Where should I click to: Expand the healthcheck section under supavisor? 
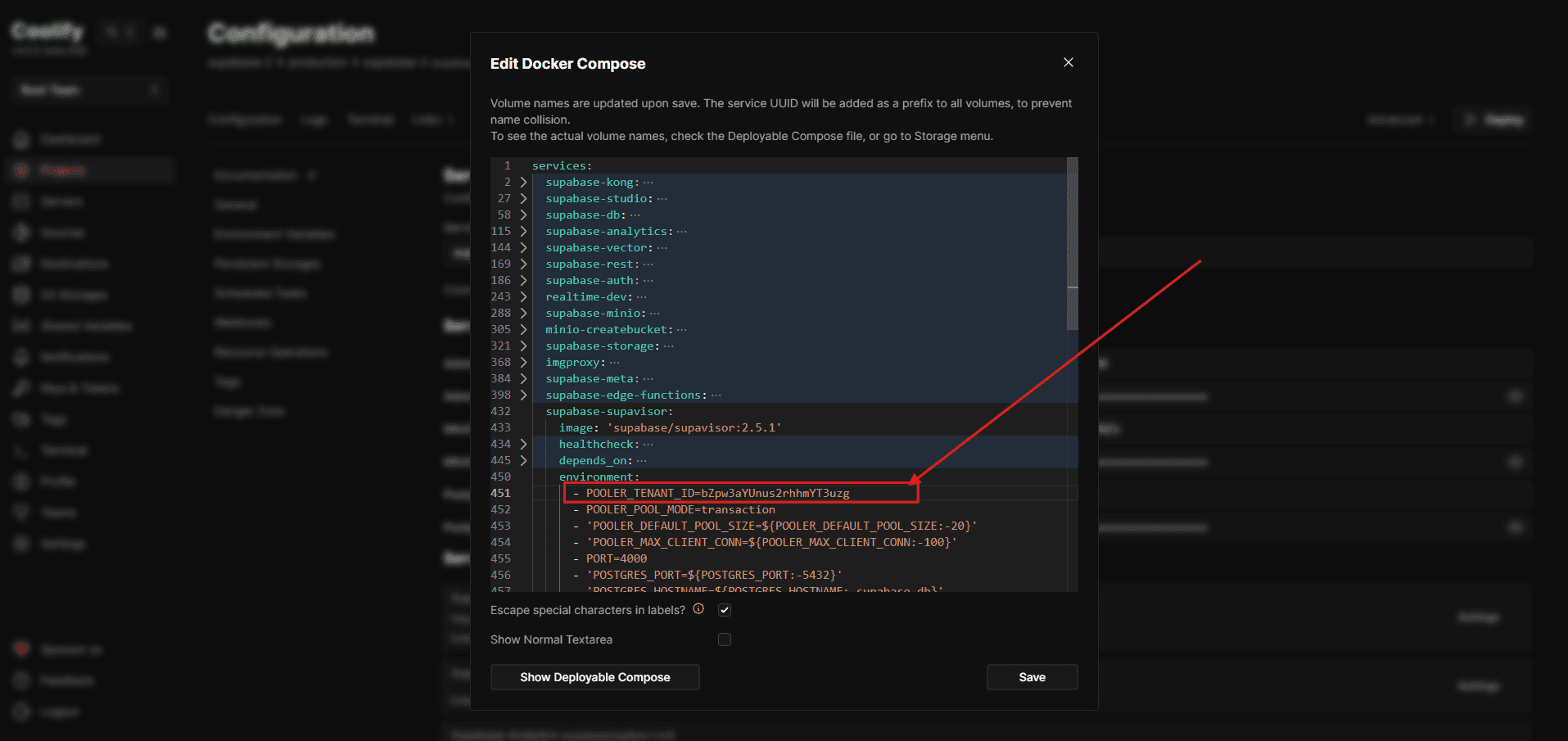(x=523, y=444)
